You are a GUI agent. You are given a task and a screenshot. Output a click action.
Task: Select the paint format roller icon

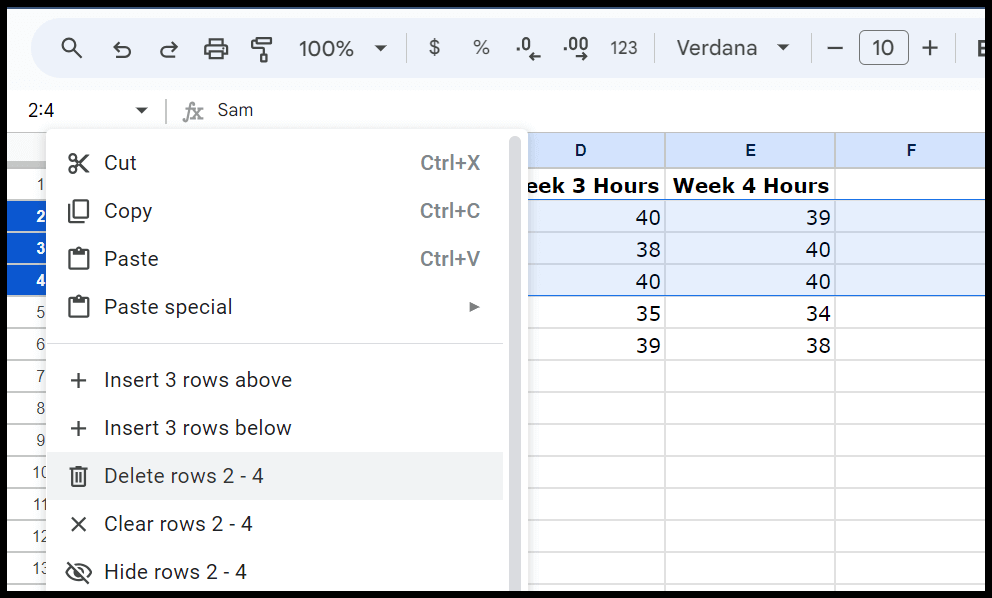[262, 48]
